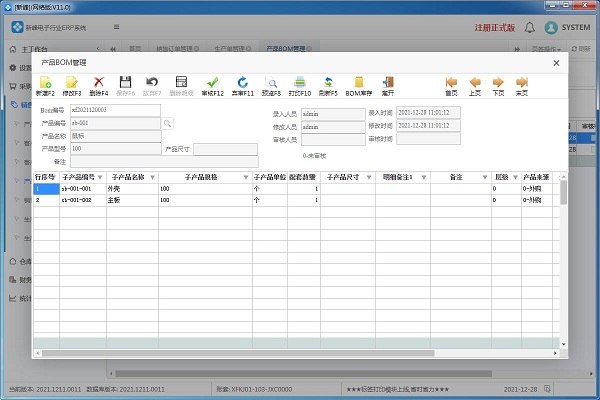
Task: Click the 刷新F5 (Refresh) icon
Action: 325,85
